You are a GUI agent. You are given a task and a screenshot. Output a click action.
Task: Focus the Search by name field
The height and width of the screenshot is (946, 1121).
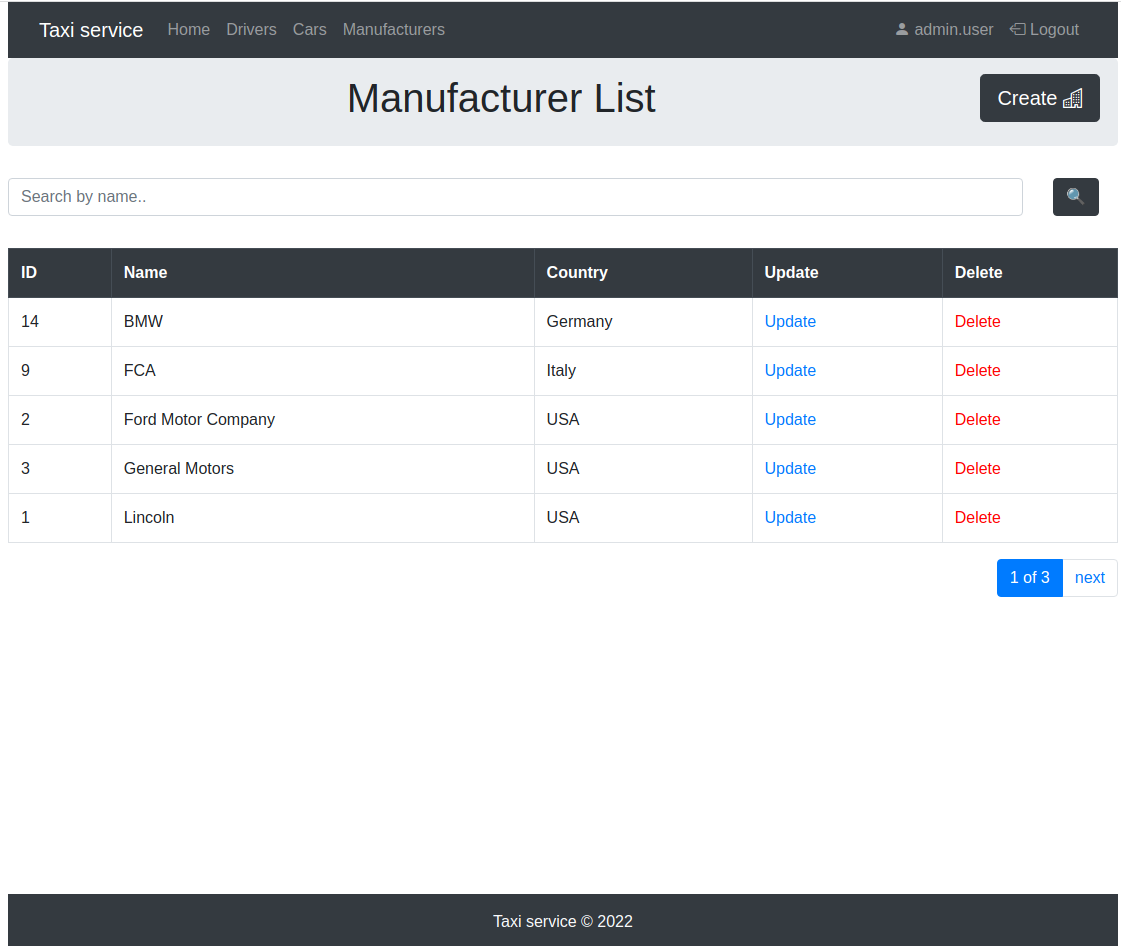click(x=515, y=197)
